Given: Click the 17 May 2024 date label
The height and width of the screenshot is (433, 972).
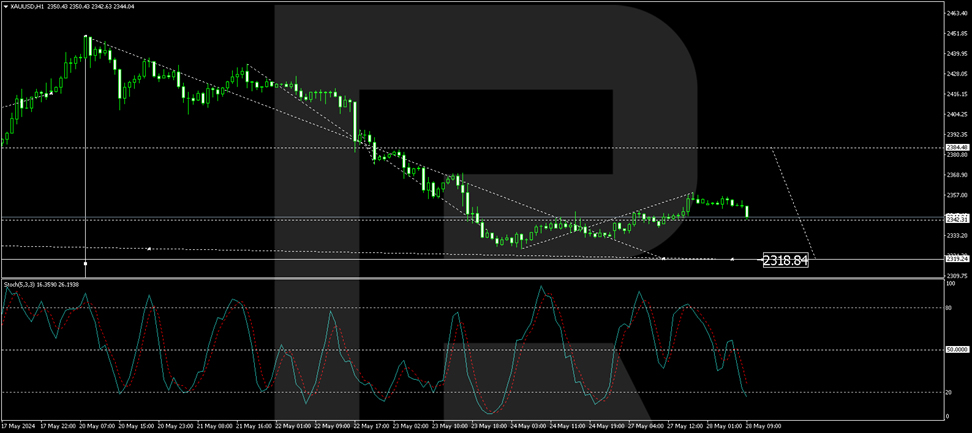Looking at the screenshot, I should click(18, 426).
